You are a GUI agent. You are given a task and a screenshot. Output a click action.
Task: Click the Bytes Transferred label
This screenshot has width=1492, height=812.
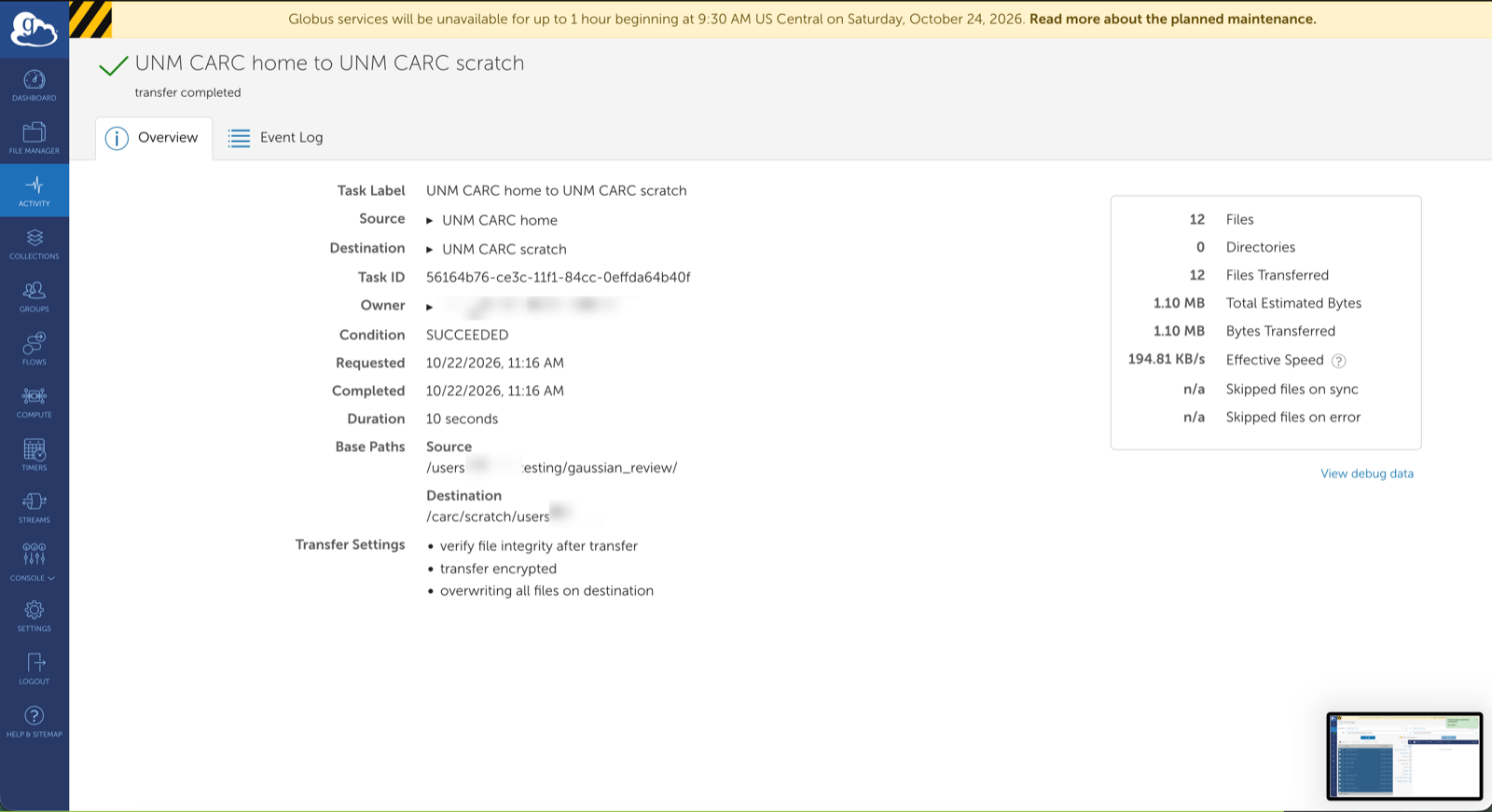pyautogui.click(x=1280, y=331)
